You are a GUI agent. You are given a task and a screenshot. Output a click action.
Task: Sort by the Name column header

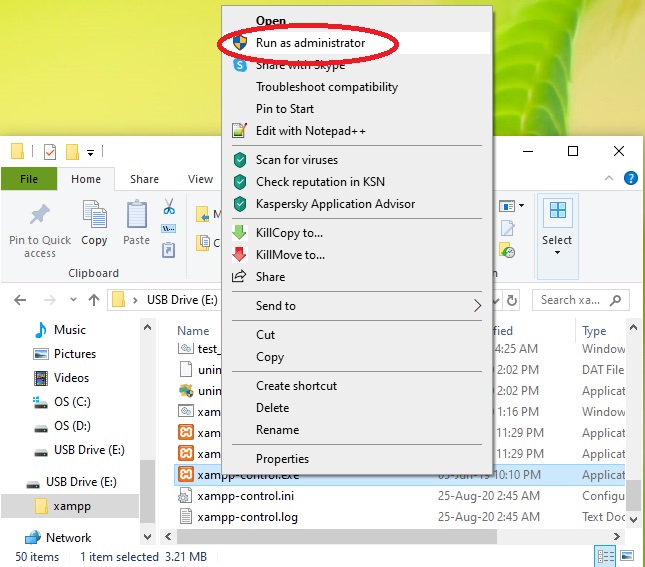193,331
